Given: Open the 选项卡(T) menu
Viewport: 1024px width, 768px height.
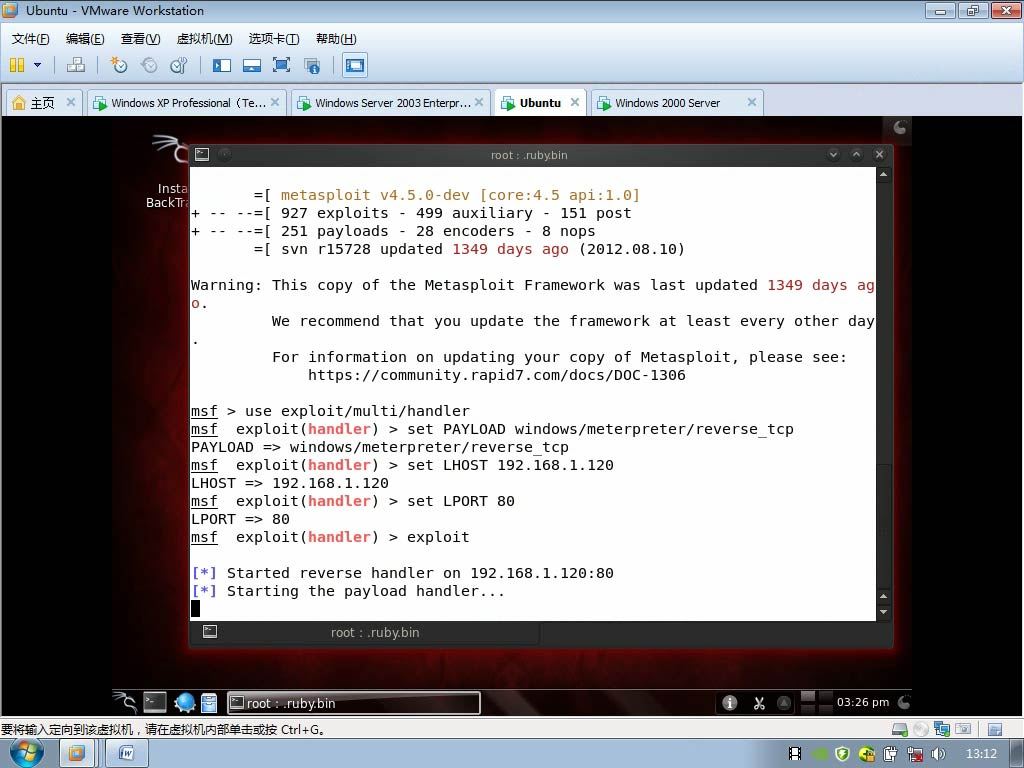Looking at the screenshot, I should coord(274,39).
